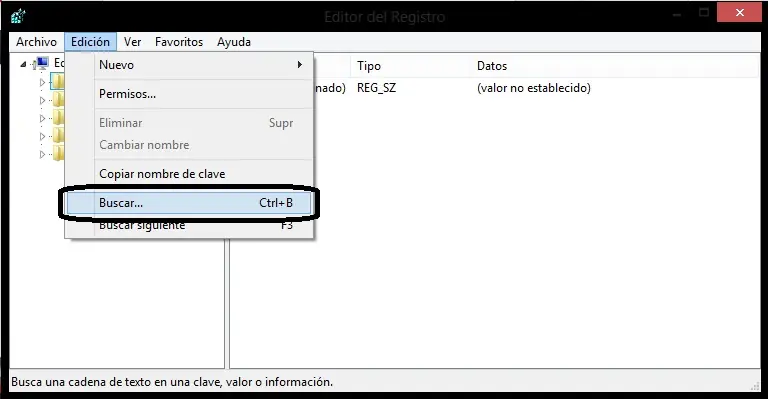This screenshot has width=768, height=399.
Task: Collapse the root computer tree node
Action: [23, 64]
